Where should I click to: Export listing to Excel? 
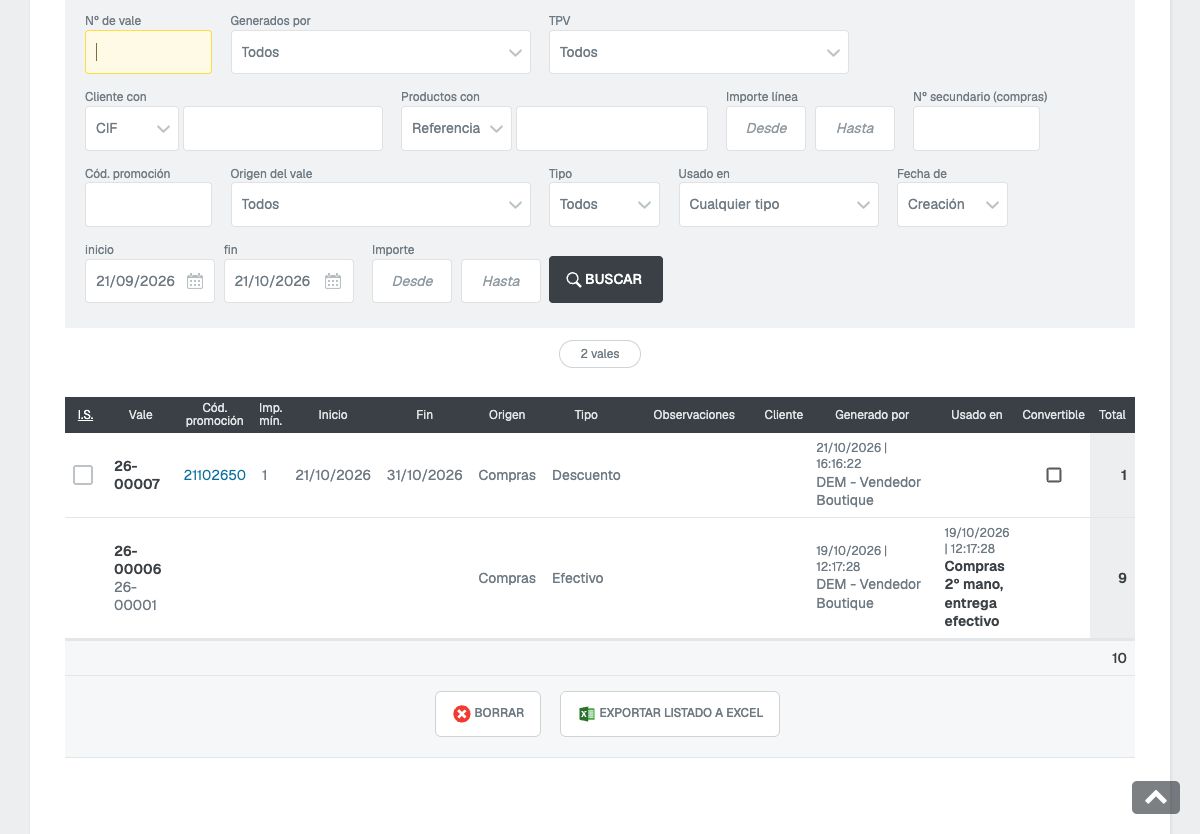pyautogui.click(x=670, y=714)
